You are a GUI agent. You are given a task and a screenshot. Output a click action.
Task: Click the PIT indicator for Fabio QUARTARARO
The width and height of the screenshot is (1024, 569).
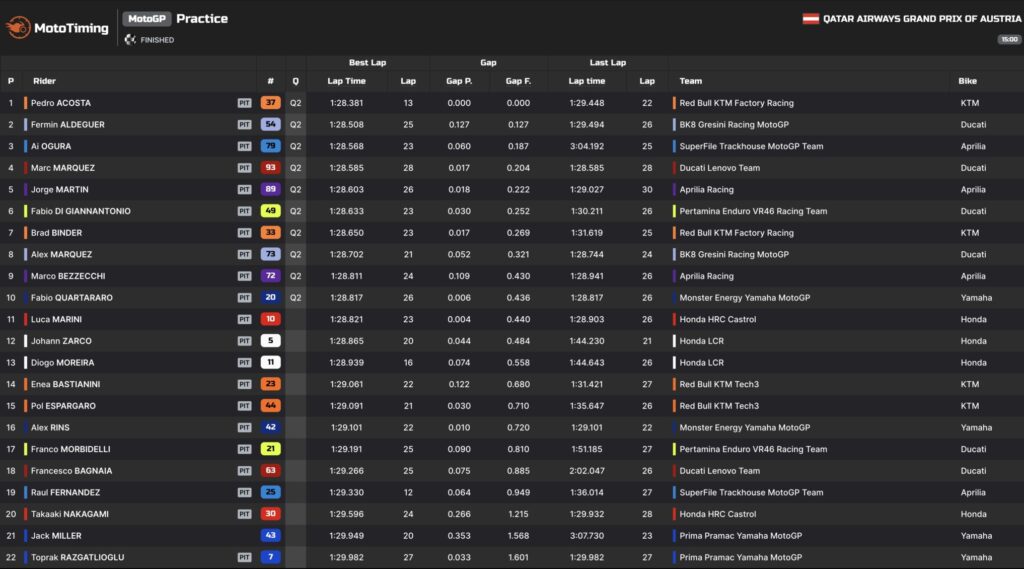tap(244, 298)
